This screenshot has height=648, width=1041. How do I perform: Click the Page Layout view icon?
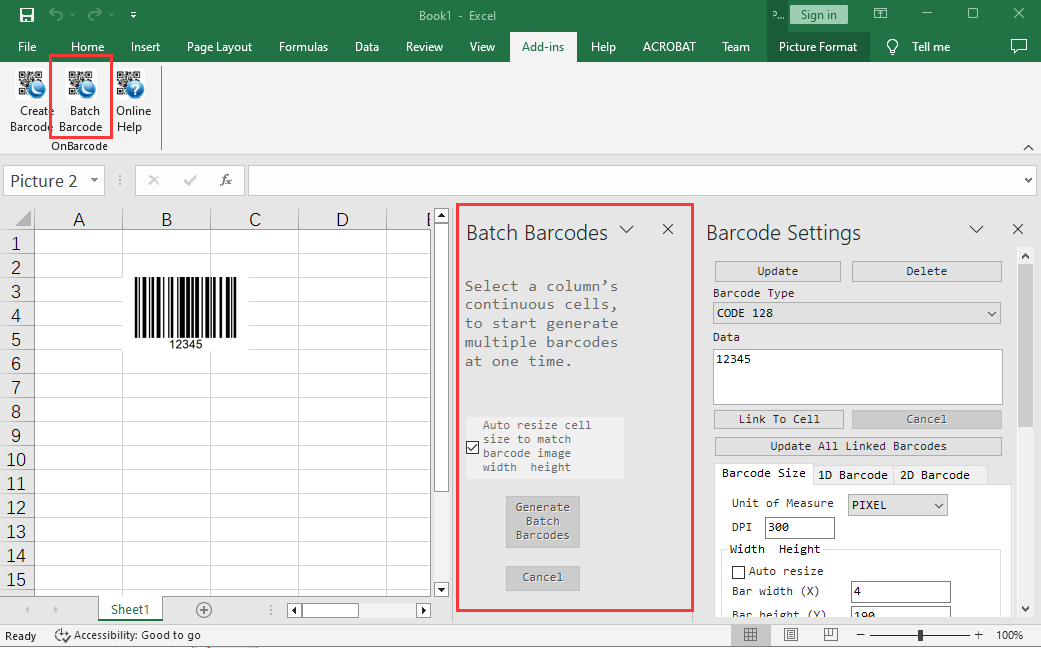[x=790, y=634]
